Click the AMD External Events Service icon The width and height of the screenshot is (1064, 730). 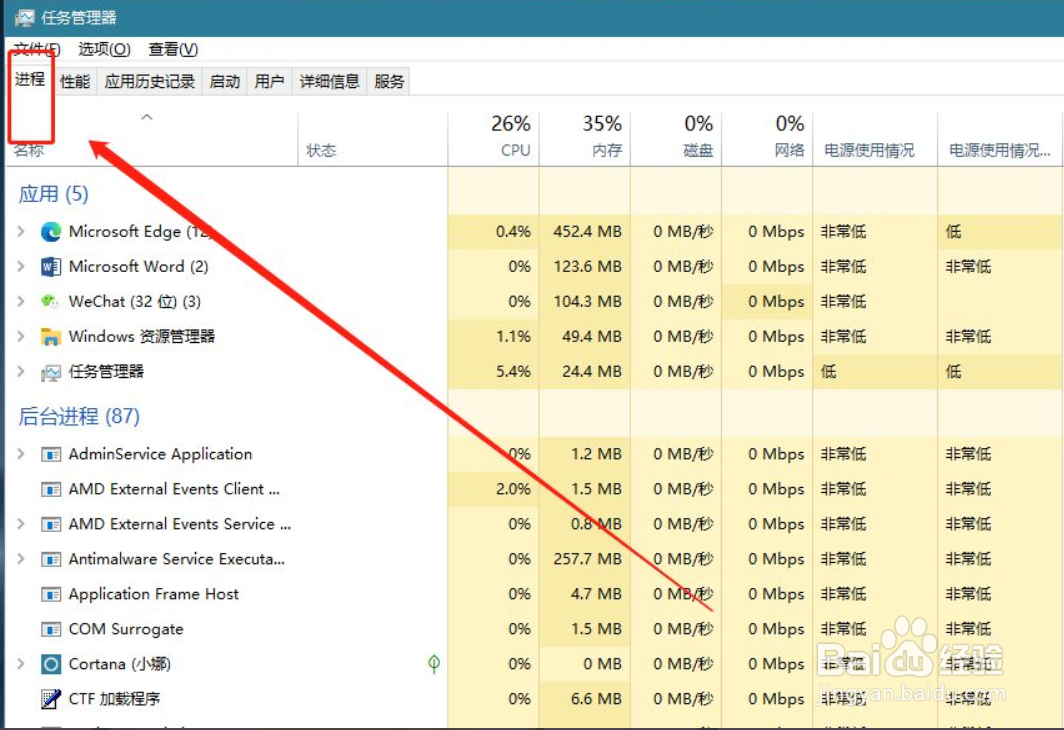click(x=51, y=524)
